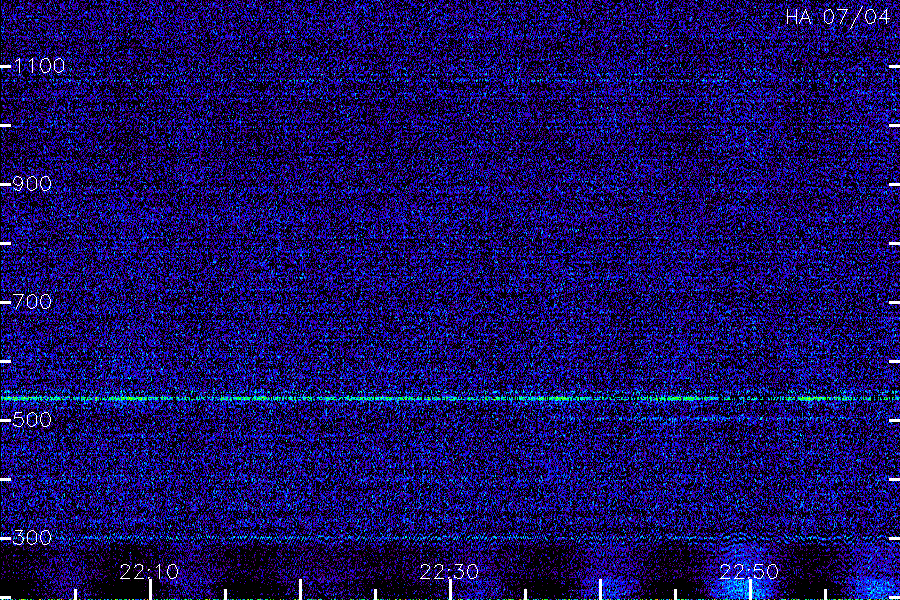Screen dimensions: 900x600
Task: Click the HA 07/04 date label
Action: 837,17
